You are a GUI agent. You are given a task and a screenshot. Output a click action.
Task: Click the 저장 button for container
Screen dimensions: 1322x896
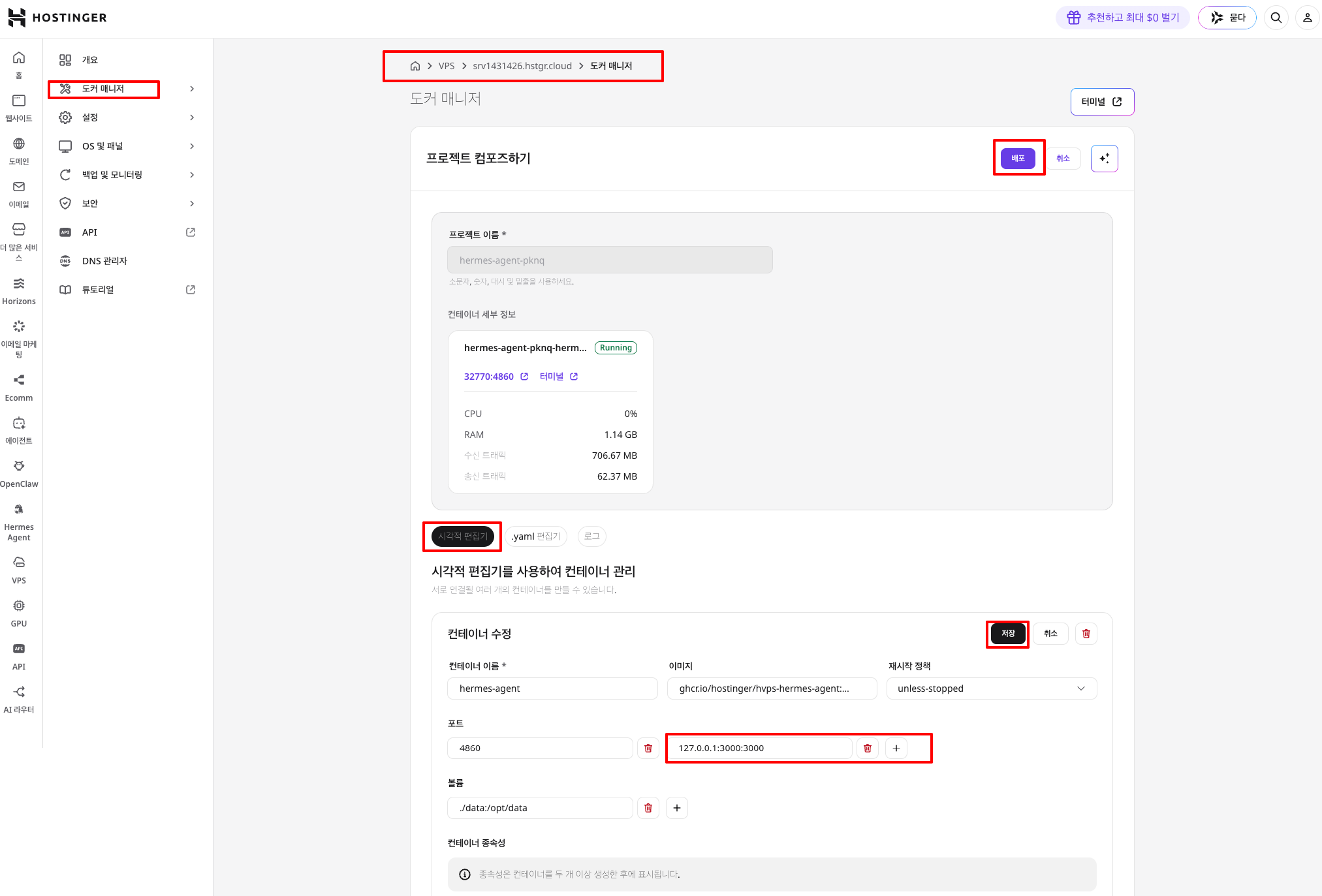pyautogui.click(x=1008, y=634)
